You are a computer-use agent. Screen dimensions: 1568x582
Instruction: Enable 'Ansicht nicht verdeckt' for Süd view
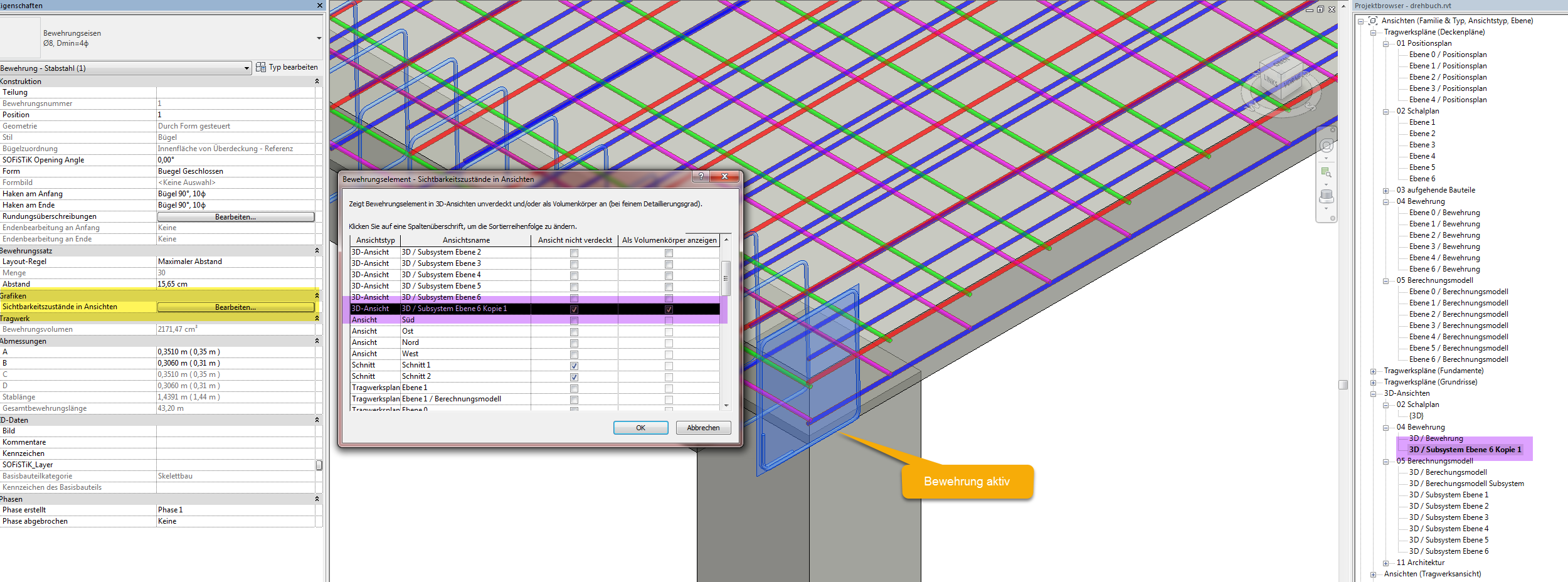click(574, 320)
